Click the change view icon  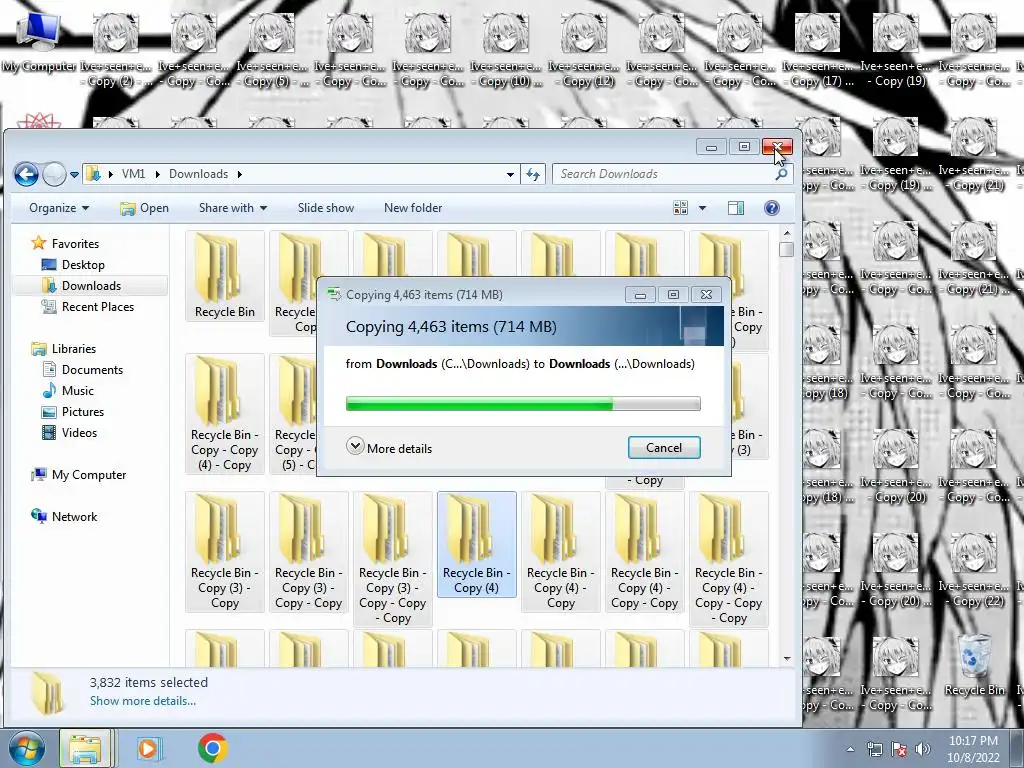pos(680,208)
